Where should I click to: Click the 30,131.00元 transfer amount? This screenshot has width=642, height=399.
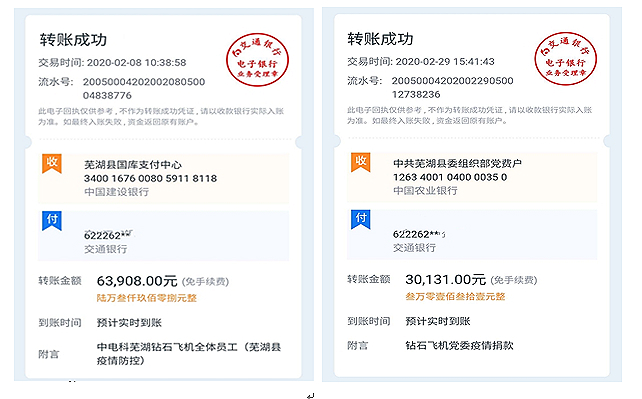click(445, 280)
